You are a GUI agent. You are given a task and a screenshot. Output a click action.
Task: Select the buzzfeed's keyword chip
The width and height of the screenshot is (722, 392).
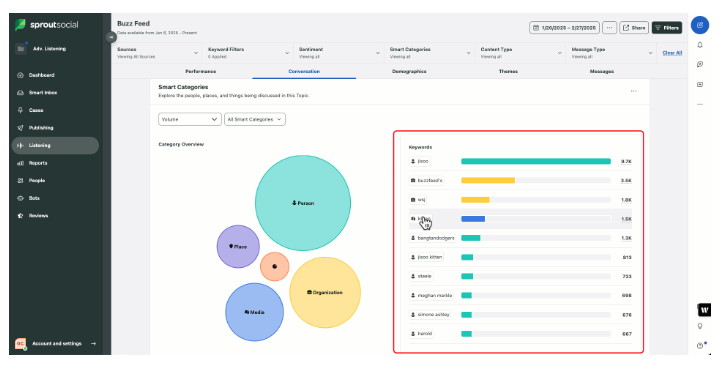click(427, 181)
